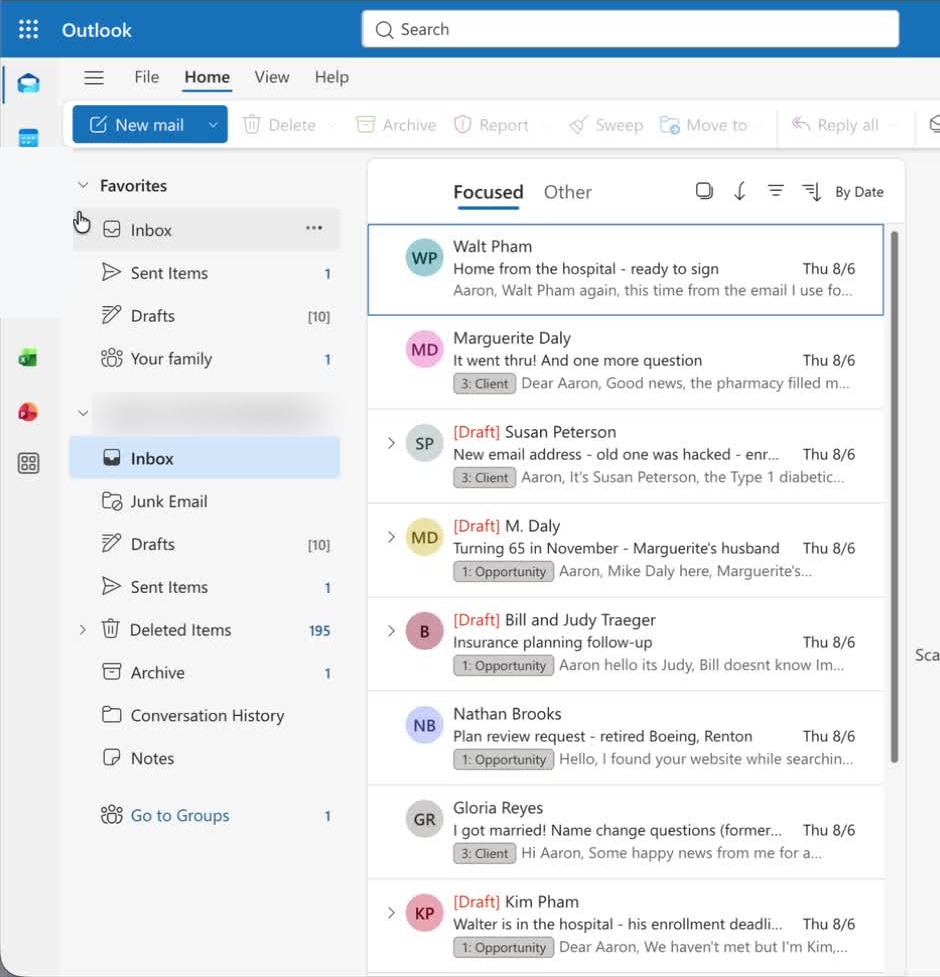
Task: Open Deleted Items folder showing 195
Action: (206, 630)
